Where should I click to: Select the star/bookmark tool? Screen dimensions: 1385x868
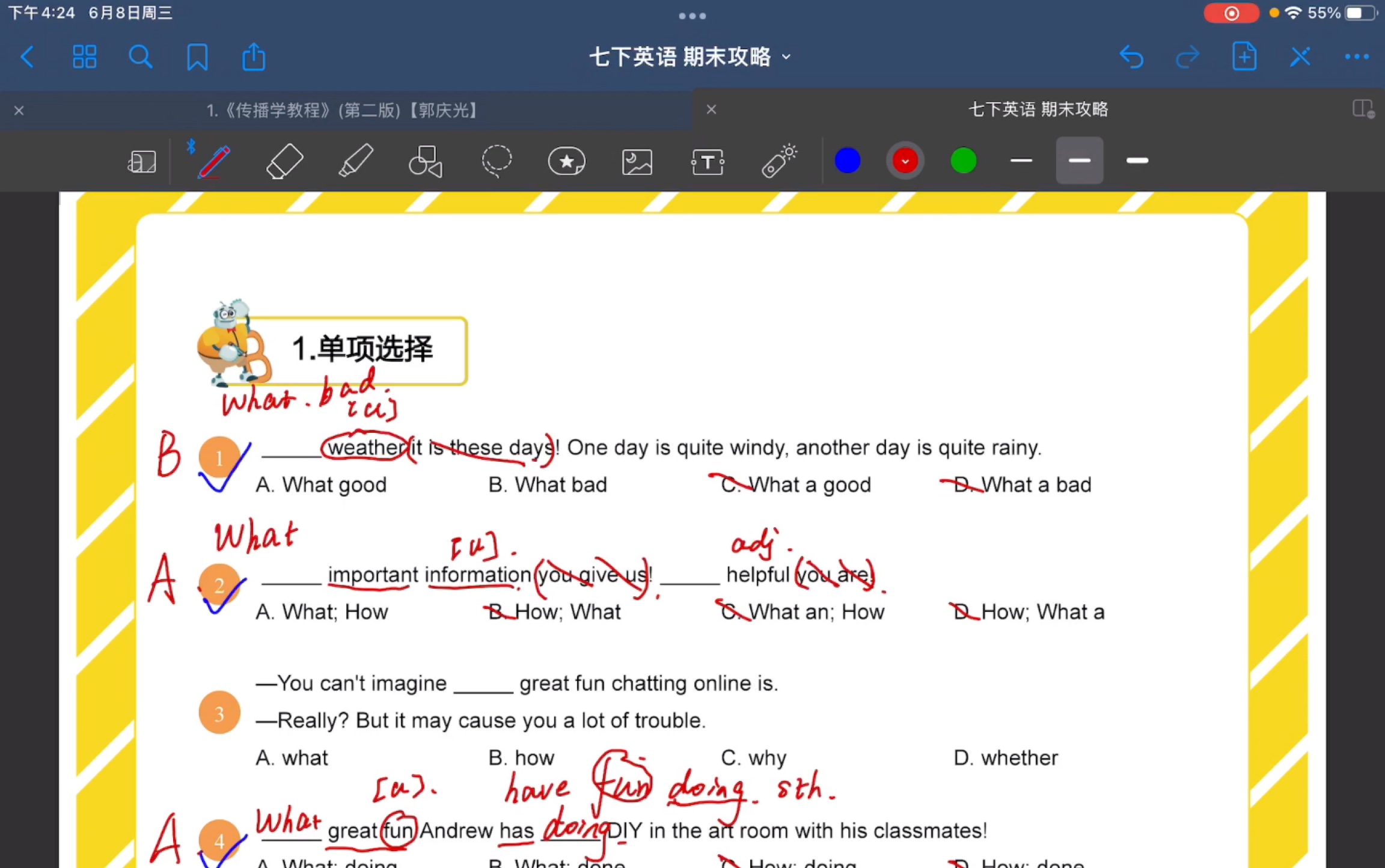[567, 160]
